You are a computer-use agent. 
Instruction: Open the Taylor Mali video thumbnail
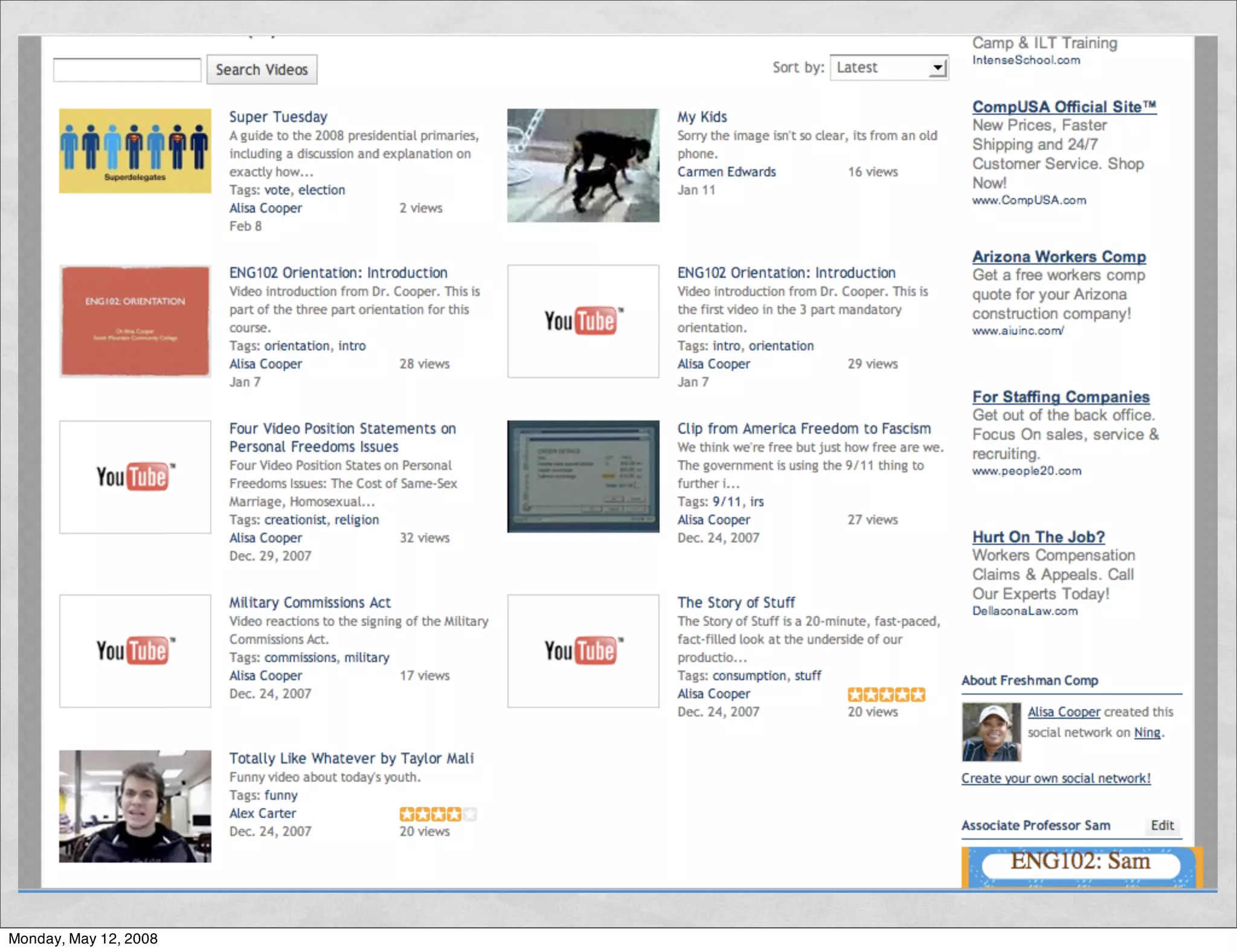coord(135,806)
